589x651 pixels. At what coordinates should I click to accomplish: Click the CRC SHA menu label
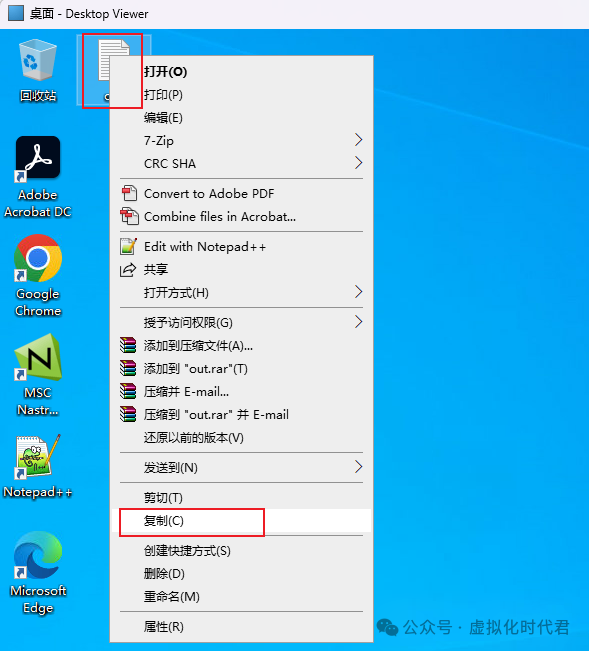click(170, 164)
